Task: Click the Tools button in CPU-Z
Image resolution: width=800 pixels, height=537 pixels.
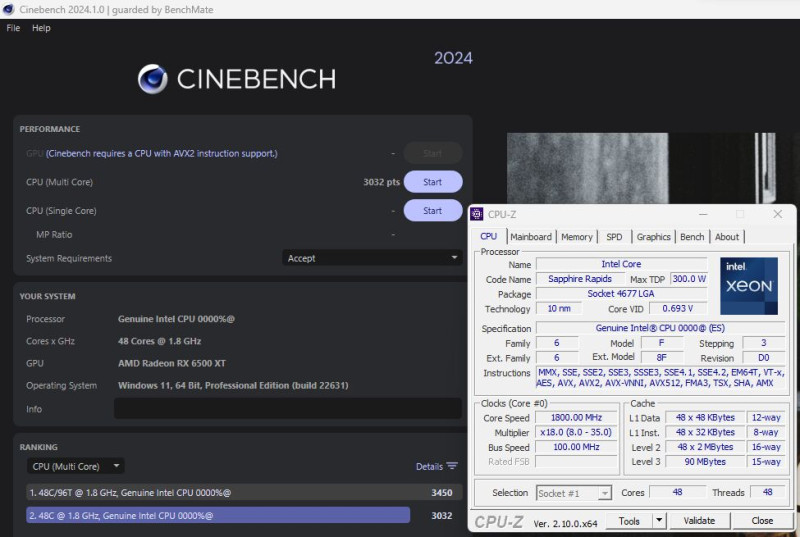Action: point(629,521)
